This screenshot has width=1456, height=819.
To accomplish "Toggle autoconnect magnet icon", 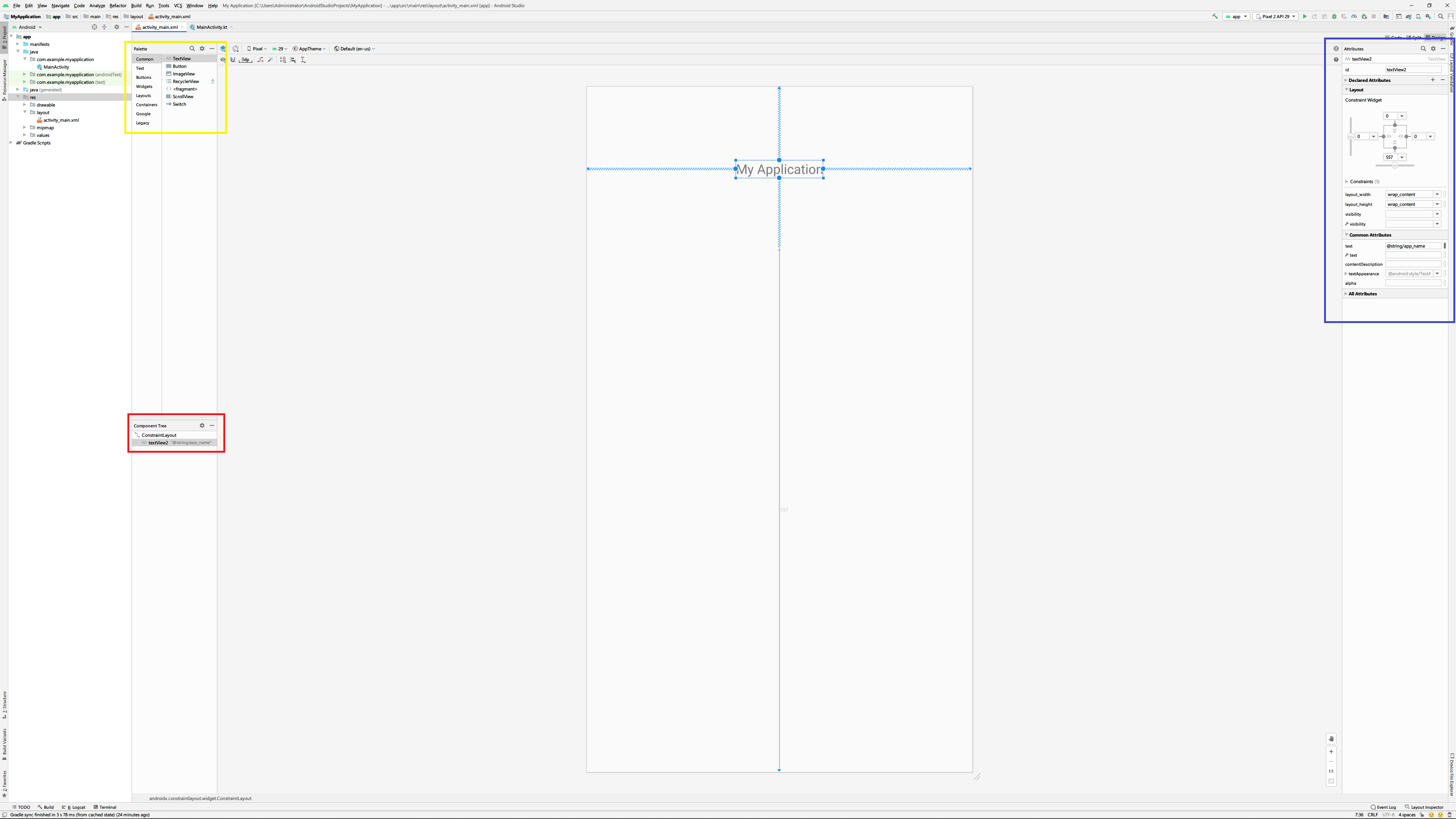I will [x=233, y=60].
